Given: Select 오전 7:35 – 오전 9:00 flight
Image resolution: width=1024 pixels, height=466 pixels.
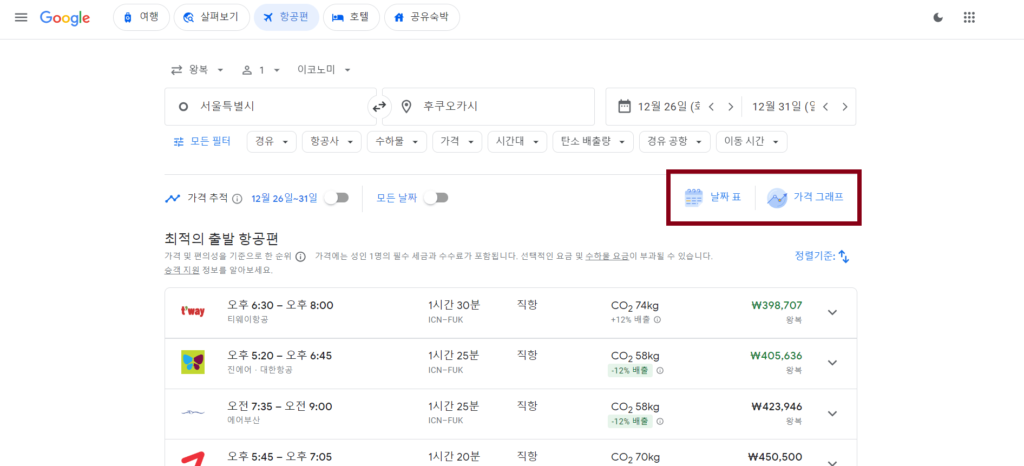Looking at the screenshot, I should click(x=510, y=413).
